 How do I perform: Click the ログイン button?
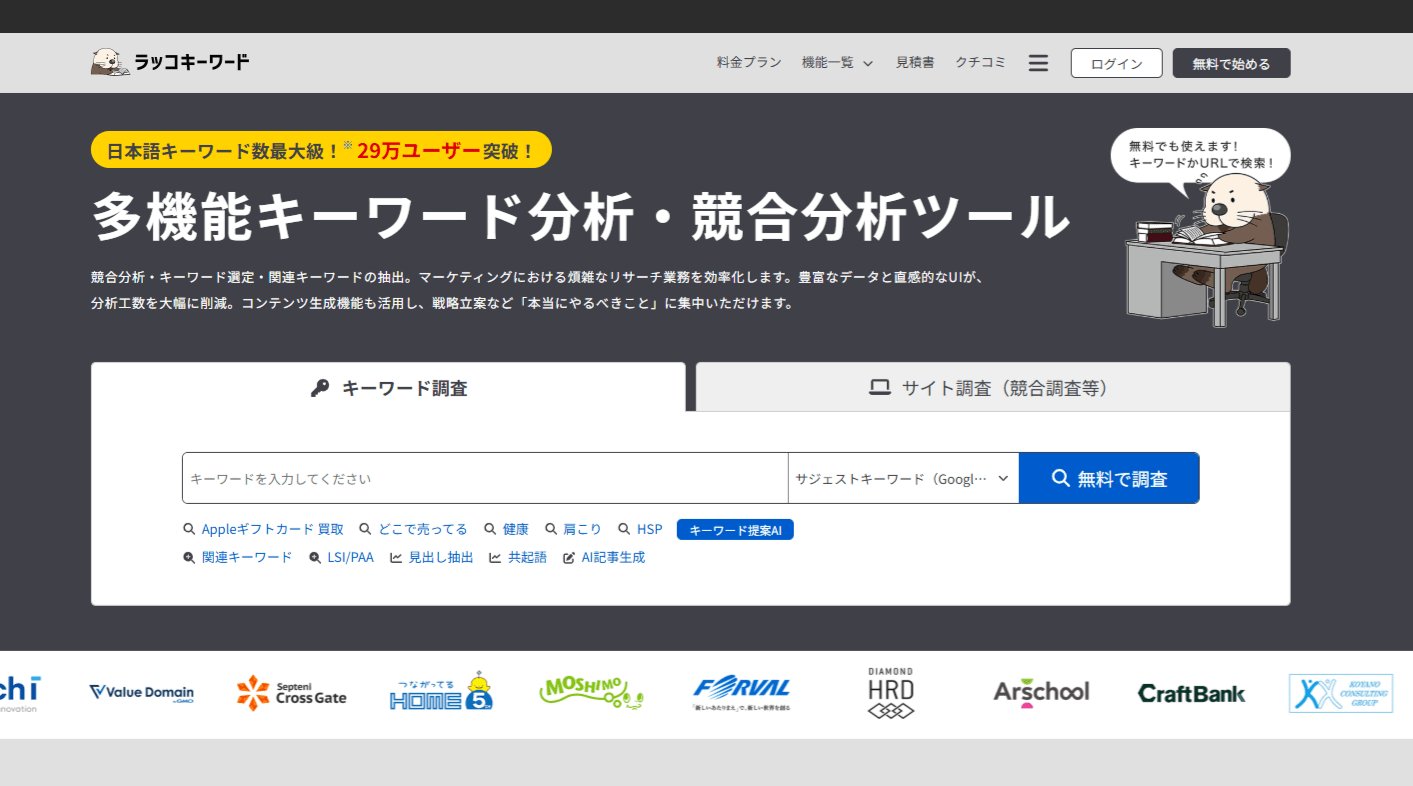click(x=1116, y=63)
